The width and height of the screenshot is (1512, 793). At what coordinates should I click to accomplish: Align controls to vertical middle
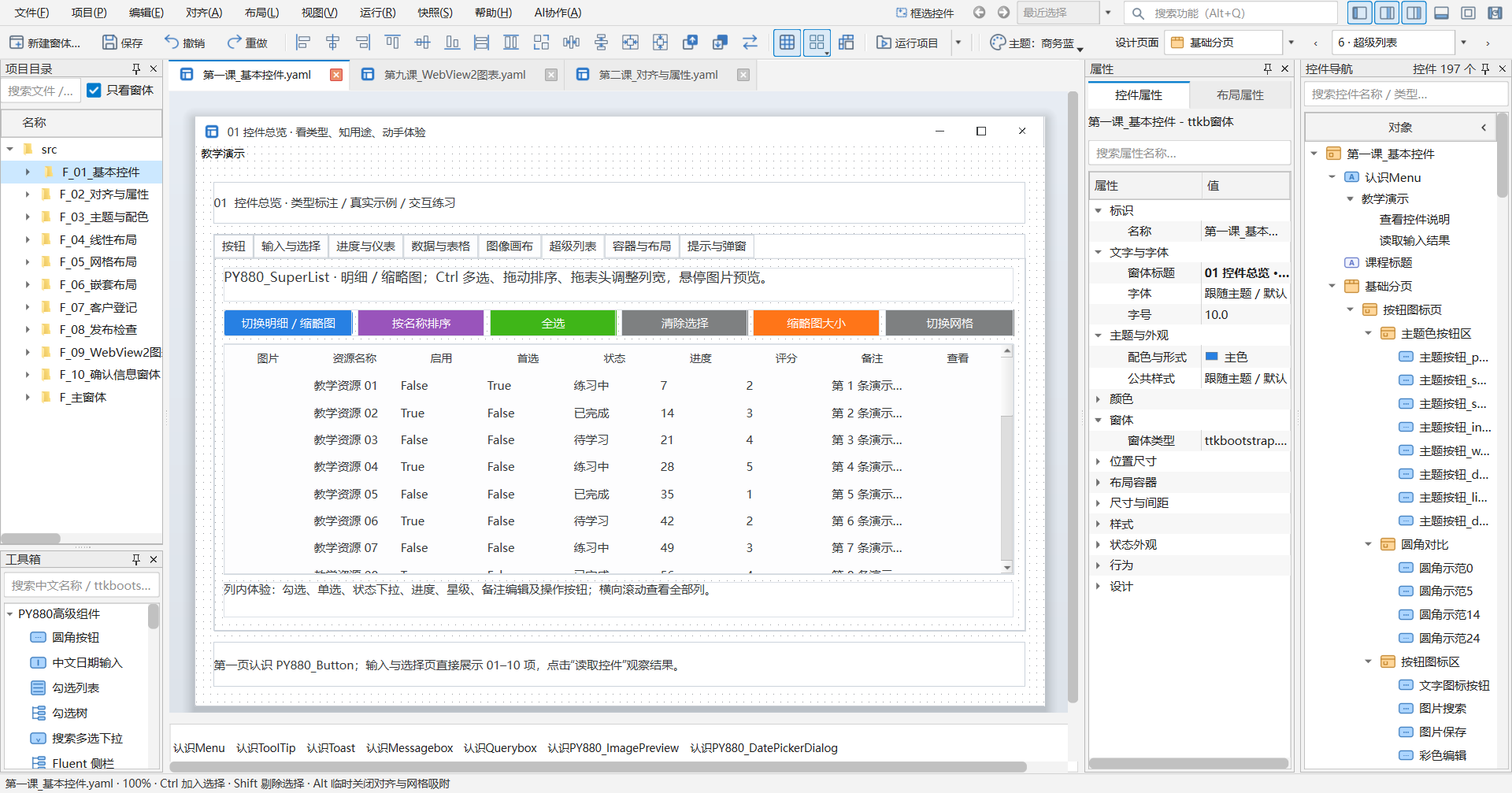pyautogui.click(x=423, y=43)
